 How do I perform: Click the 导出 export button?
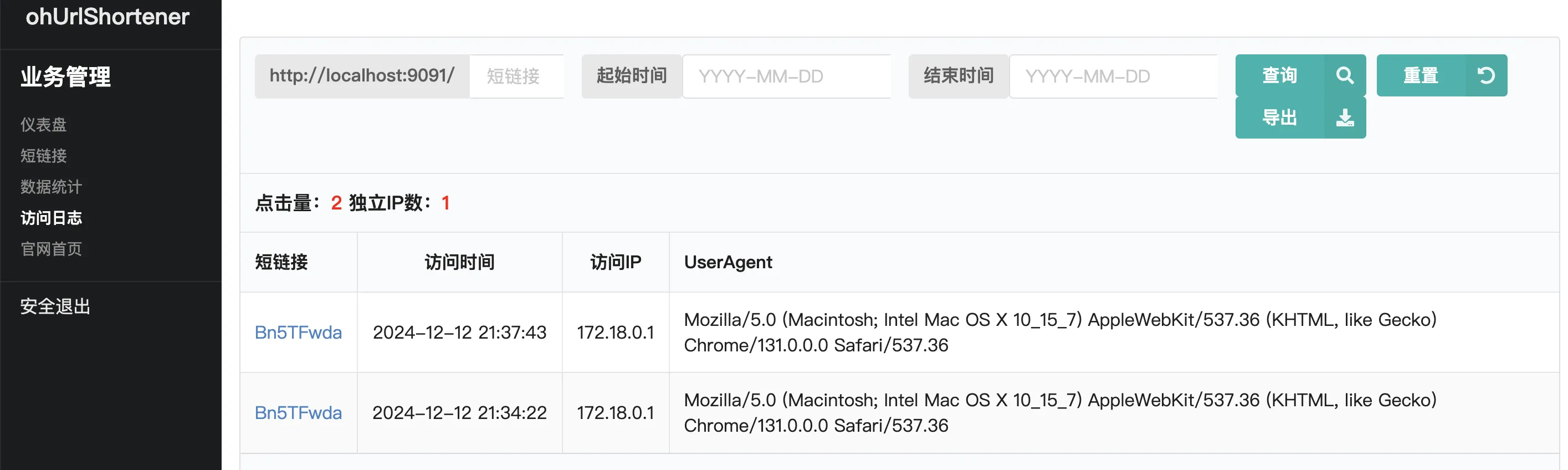tap(1300, 117)
